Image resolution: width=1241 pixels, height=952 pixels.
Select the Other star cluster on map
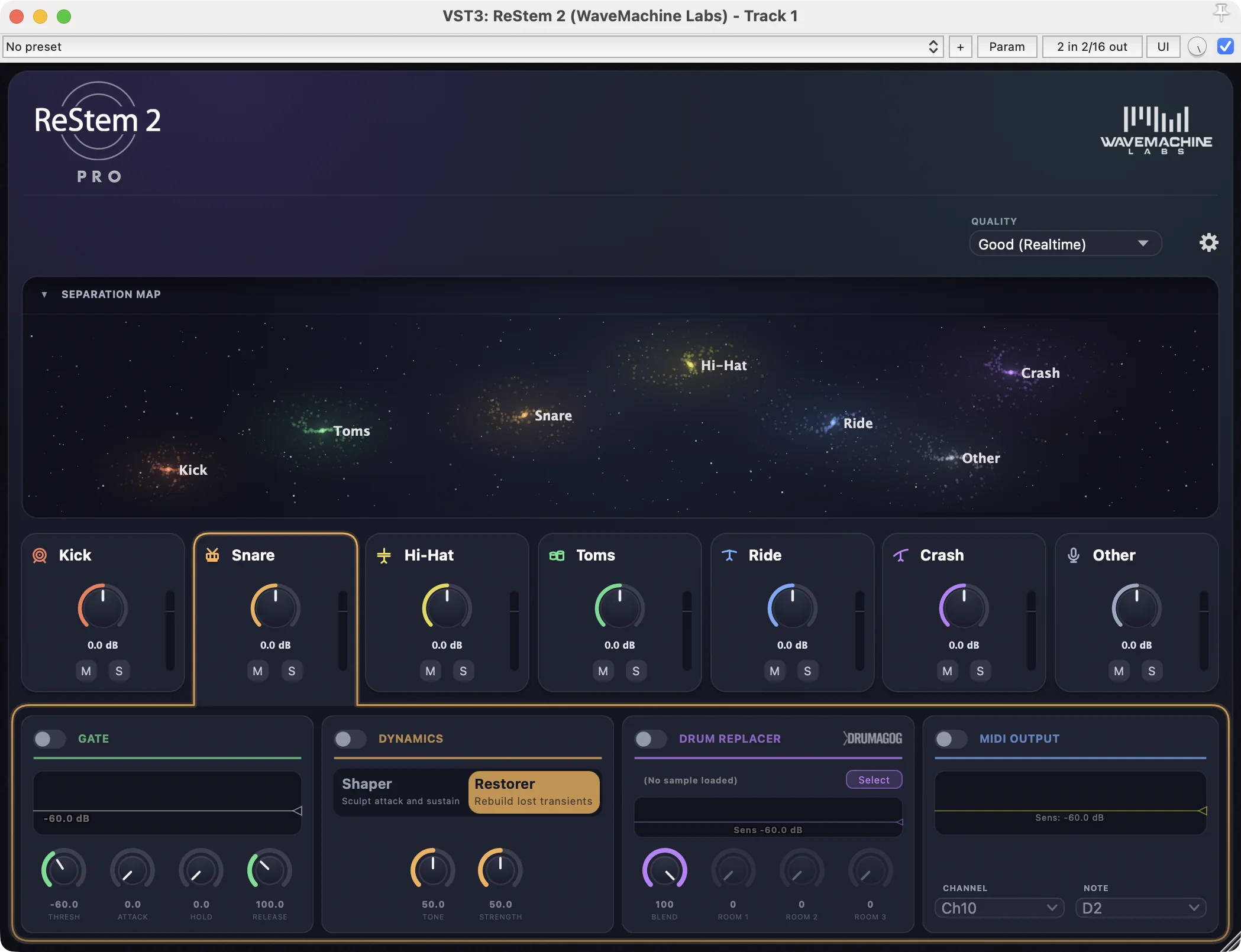(x=951, y=458)
